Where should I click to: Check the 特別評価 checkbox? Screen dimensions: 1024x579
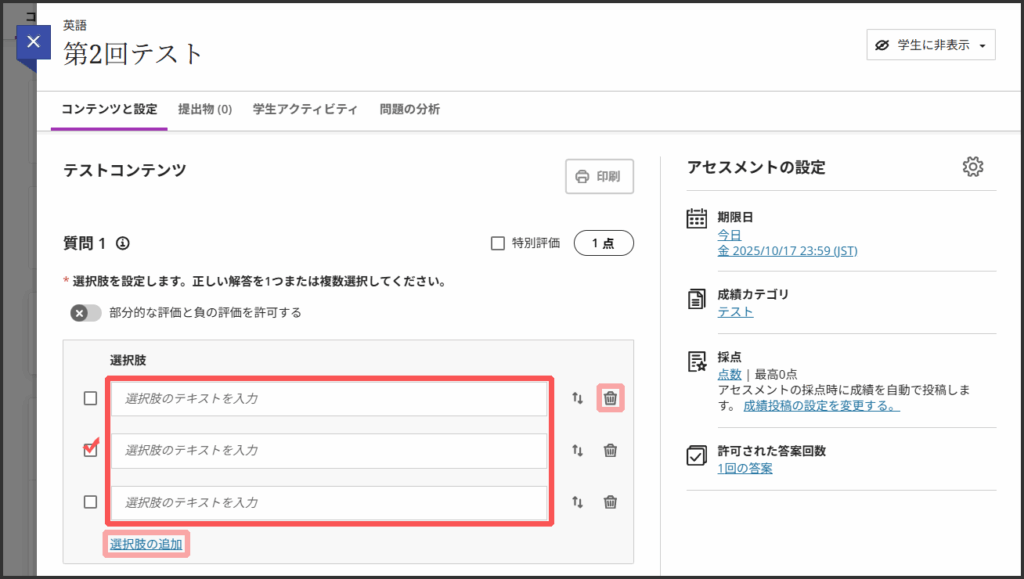497,243
